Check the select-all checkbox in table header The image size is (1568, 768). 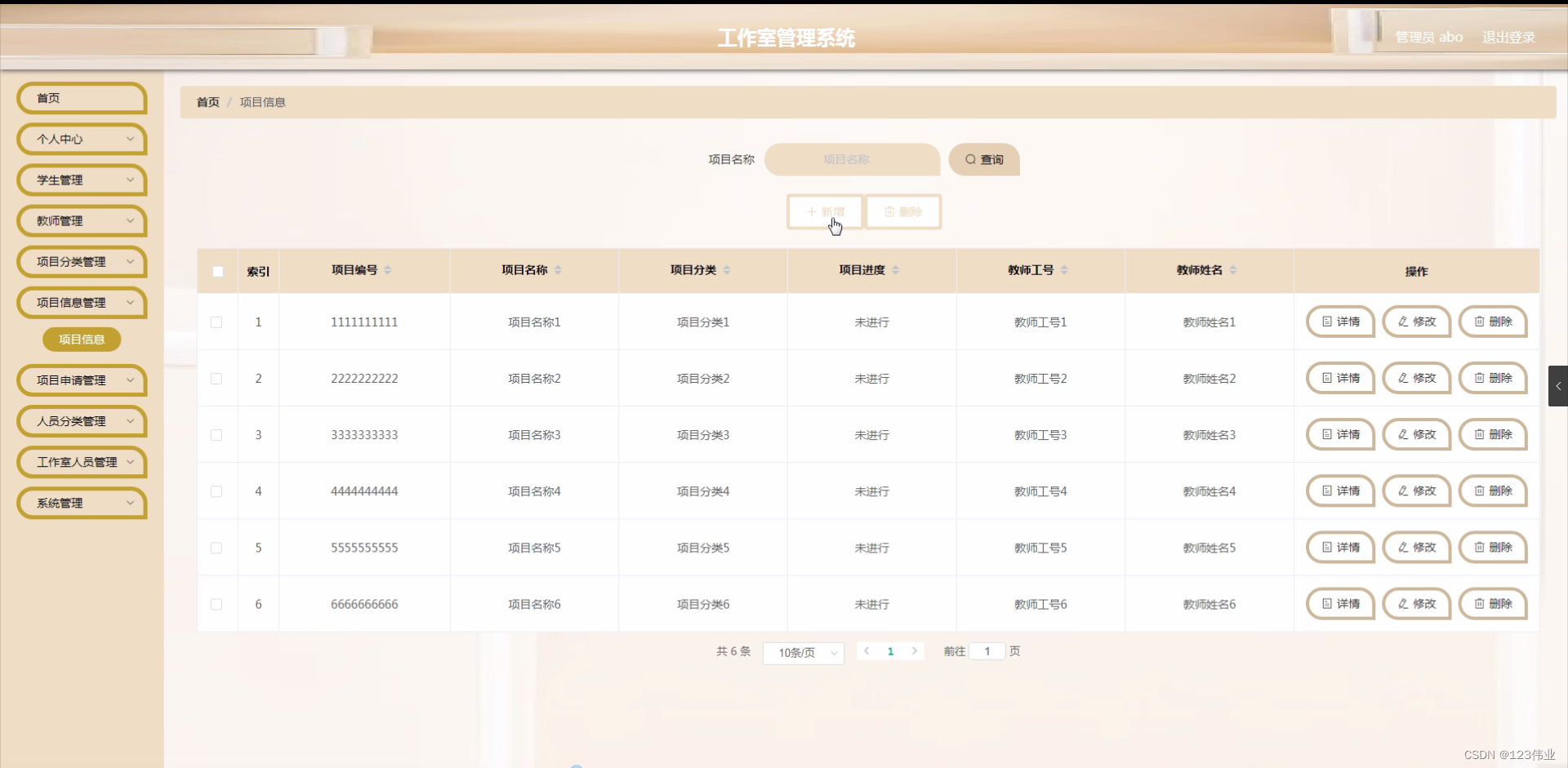[x=217, y=271]
